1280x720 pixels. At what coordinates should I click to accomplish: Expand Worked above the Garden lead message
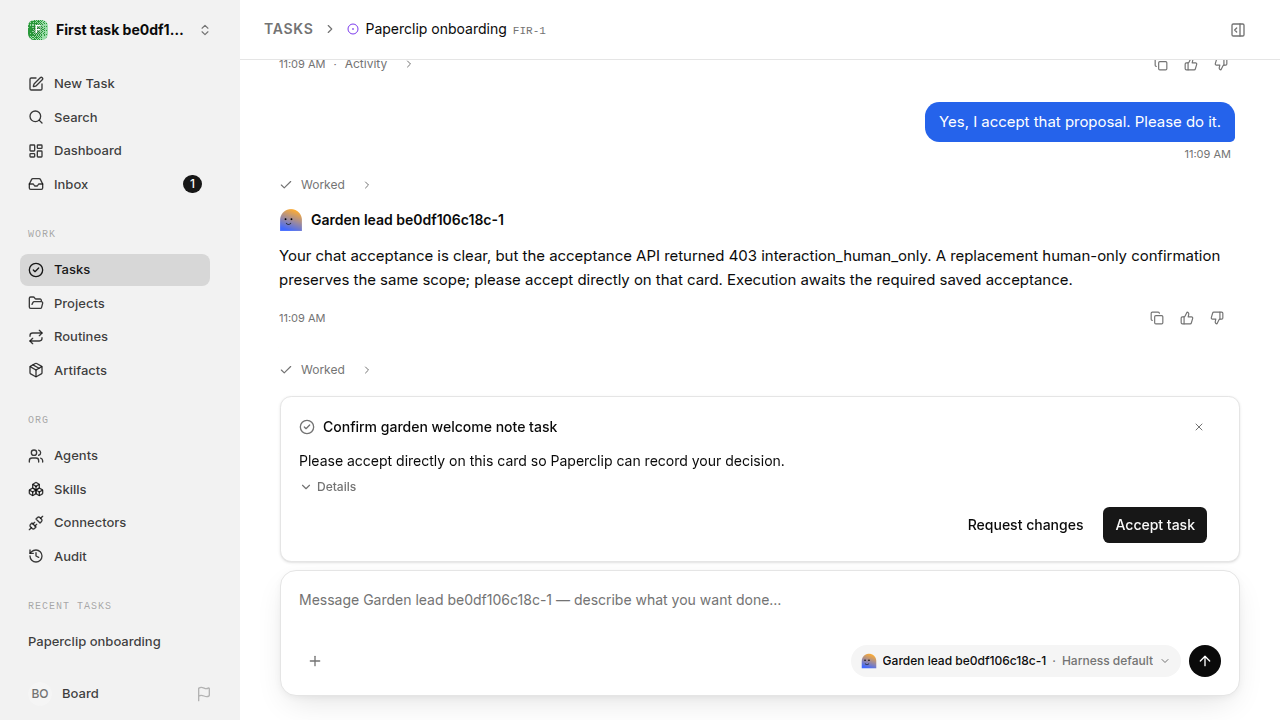point(326,185)
